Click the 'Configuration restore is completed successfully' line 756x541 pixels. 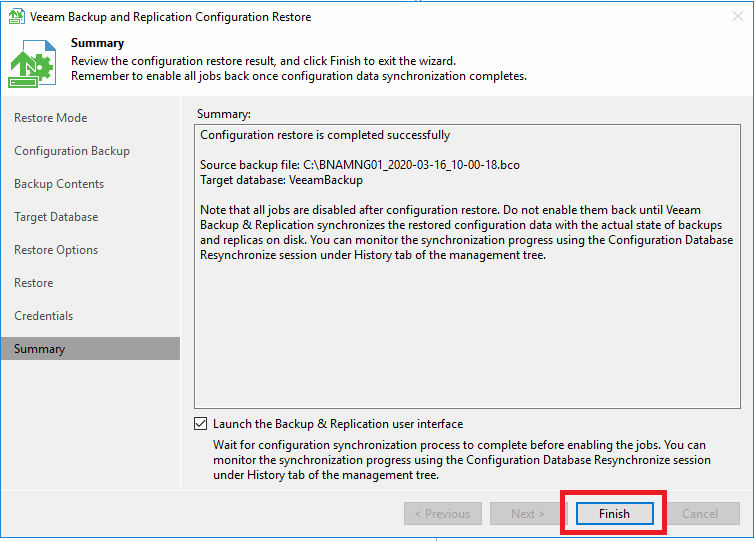[325, 135]
